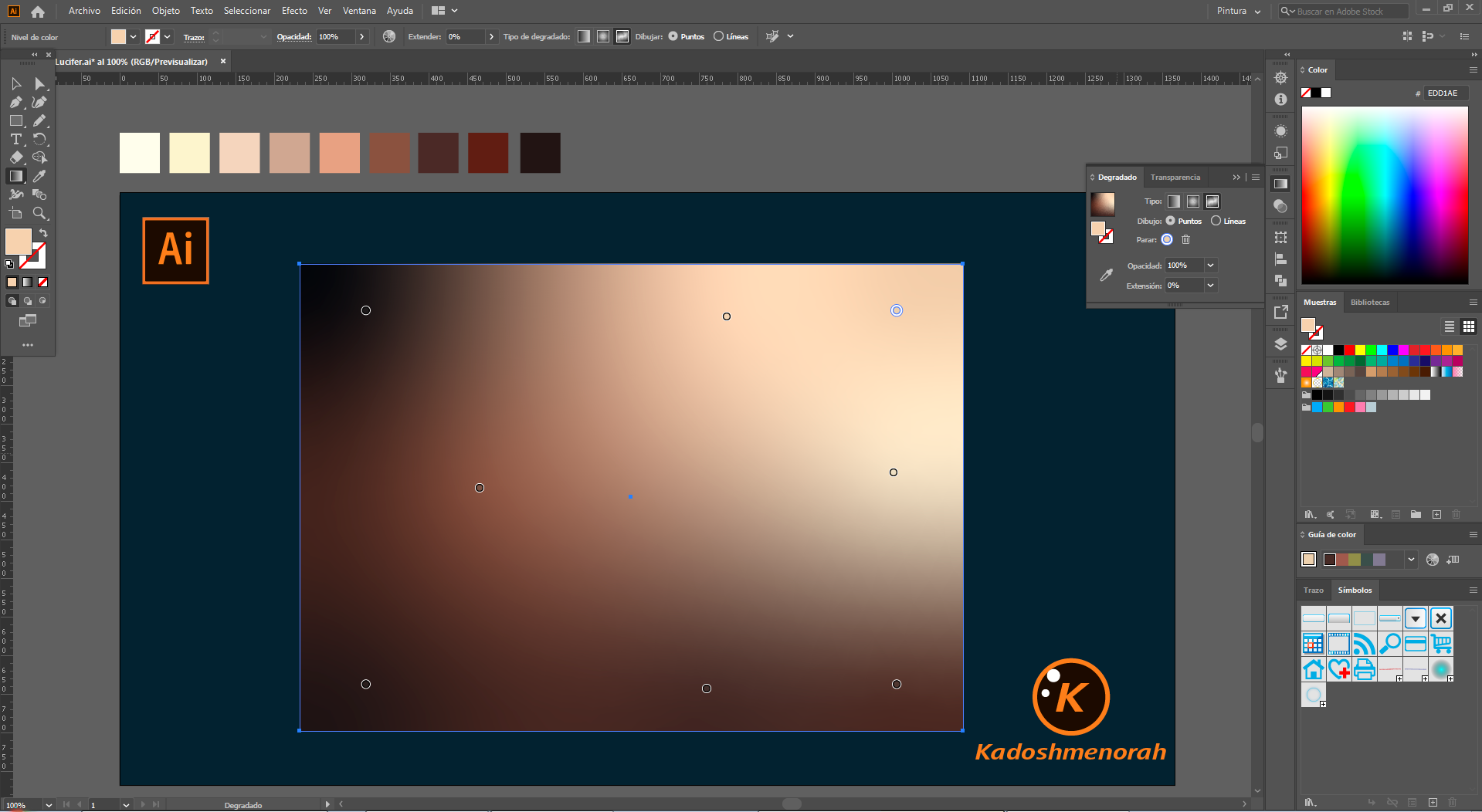Select the Type tool

[16, 139]
